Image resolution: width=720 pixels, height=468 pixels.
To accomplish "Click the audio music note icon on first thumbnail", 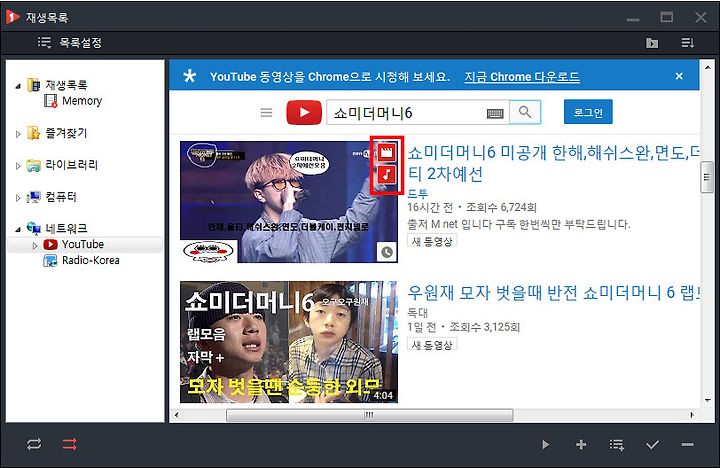I will click(387, 175).
